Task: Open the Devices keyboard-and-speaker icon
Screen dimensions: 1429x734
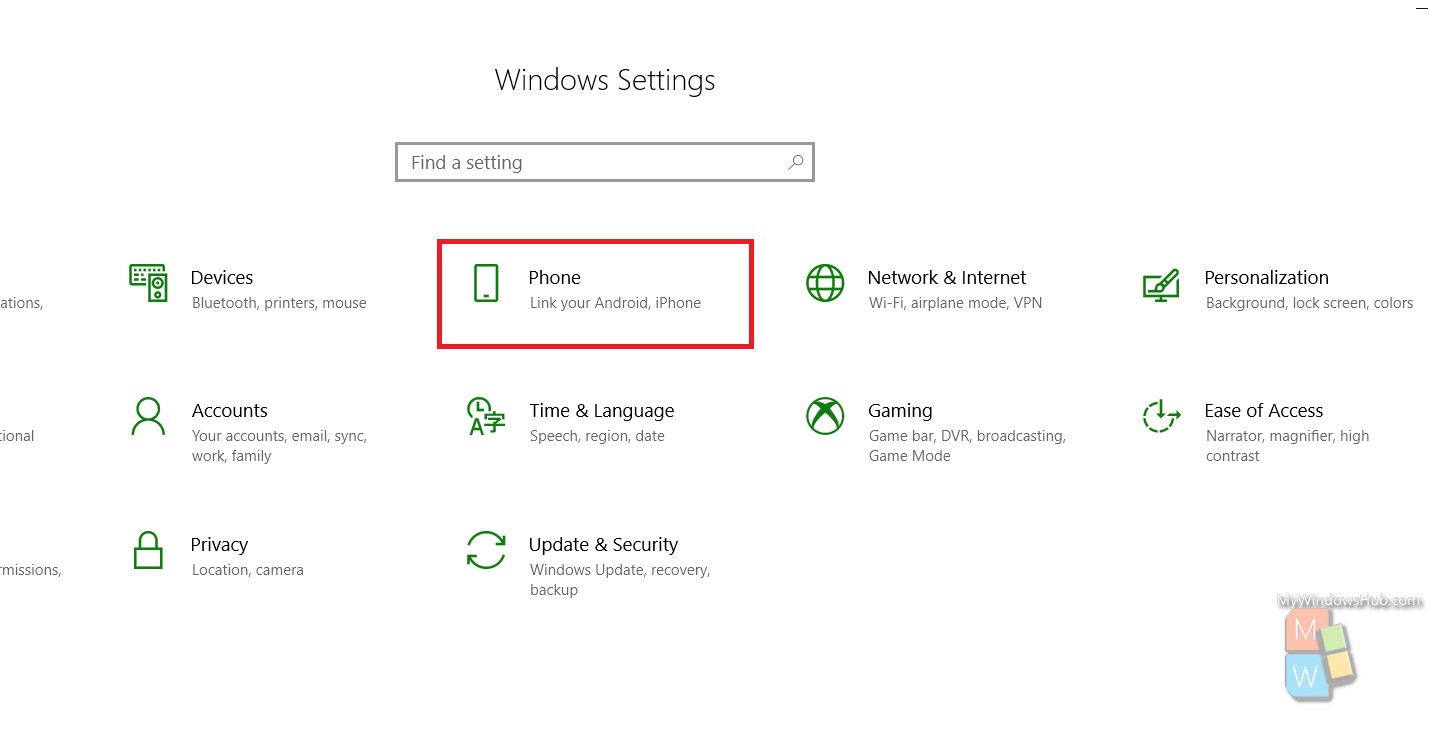Action: coord(148,283)
